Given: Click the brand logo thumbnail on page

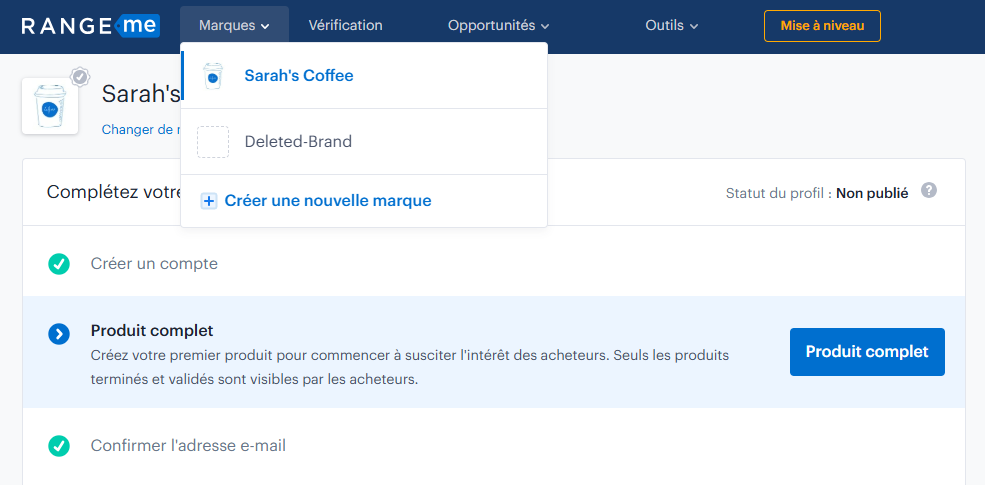Looking at the screenshot, I should click(50, 105).
